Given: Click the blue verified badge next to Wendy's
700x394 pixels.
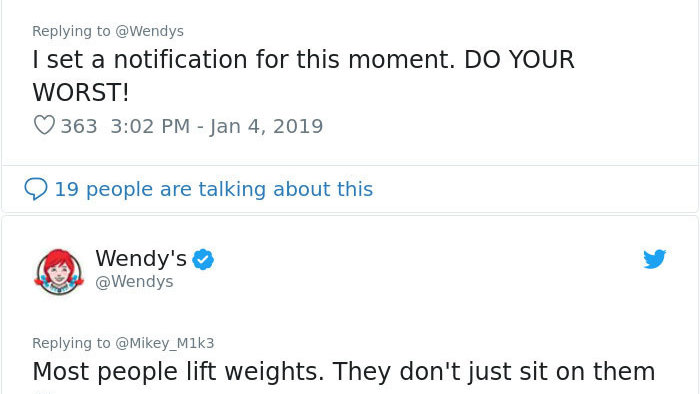Looking at the screenshot, I should tap(203, 259).
